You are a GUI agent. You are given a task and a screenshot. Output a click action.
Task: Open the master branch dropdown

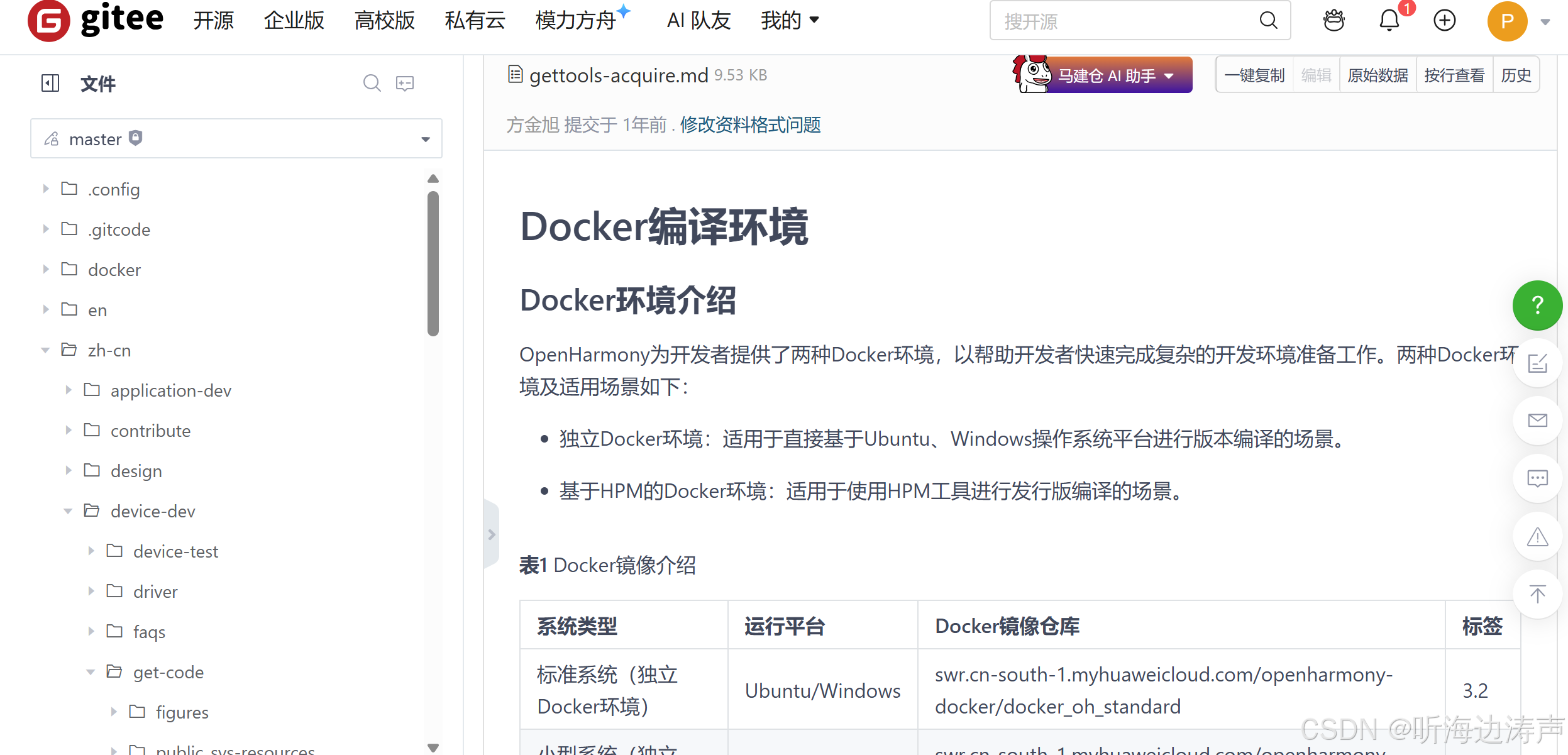tap(236, 138)
